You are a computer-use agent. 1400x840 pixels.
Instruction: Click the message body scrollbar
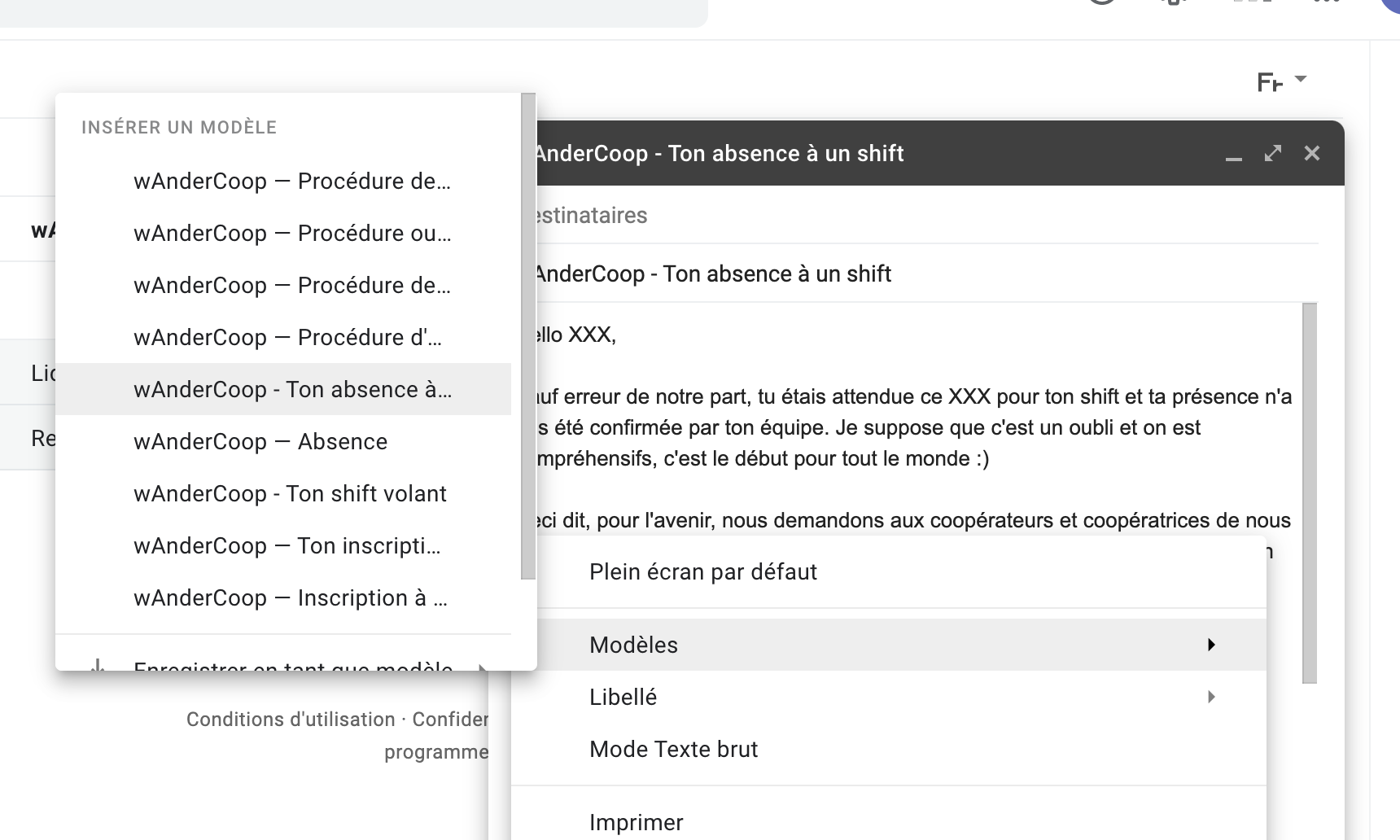tap(1310, 492)
